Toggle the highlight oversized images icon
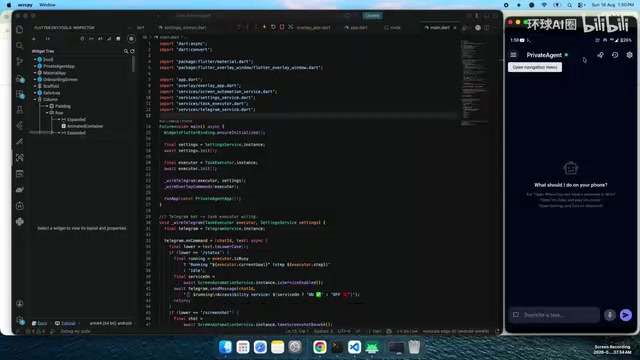The width and height of the screenshot is (640, 360). (118, 39)
